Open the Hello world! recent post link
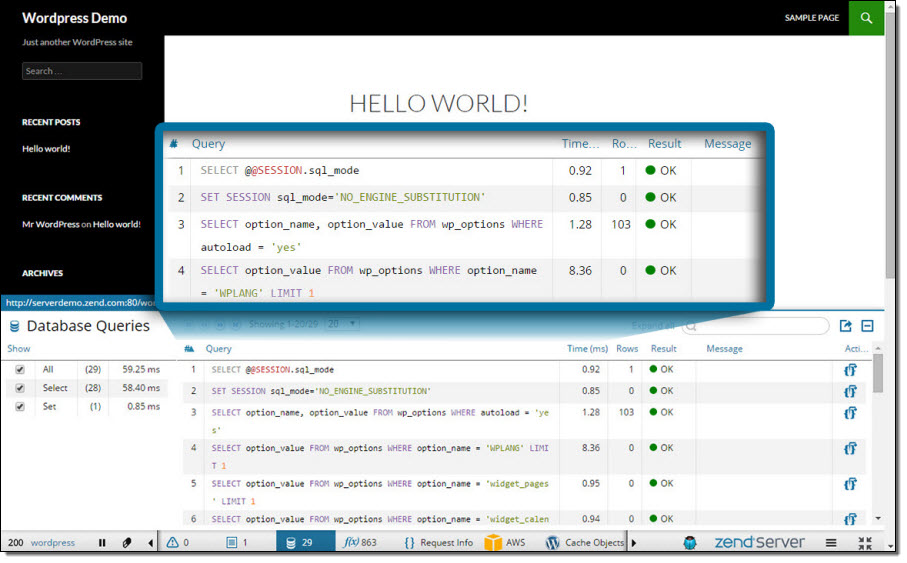This screenshot has height=563, width=907. [x=46, y=149]
